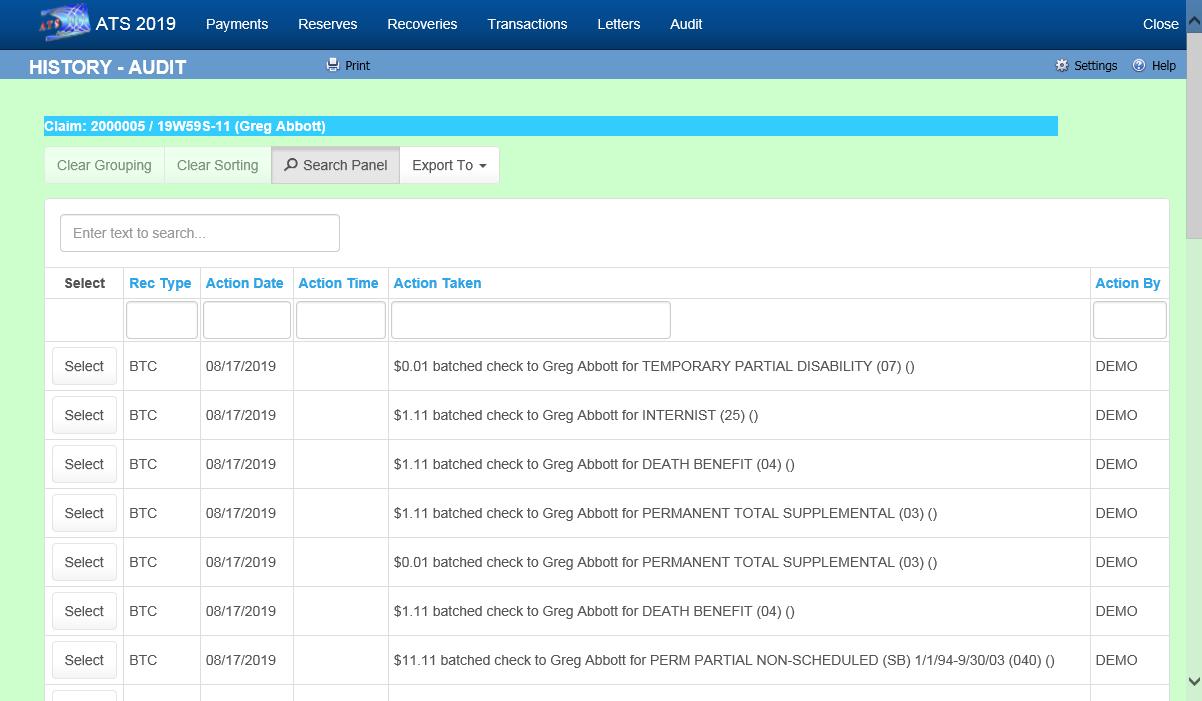Click Clear Sorting button
This screenshot has height=701, width=1202.
[217, 165]
